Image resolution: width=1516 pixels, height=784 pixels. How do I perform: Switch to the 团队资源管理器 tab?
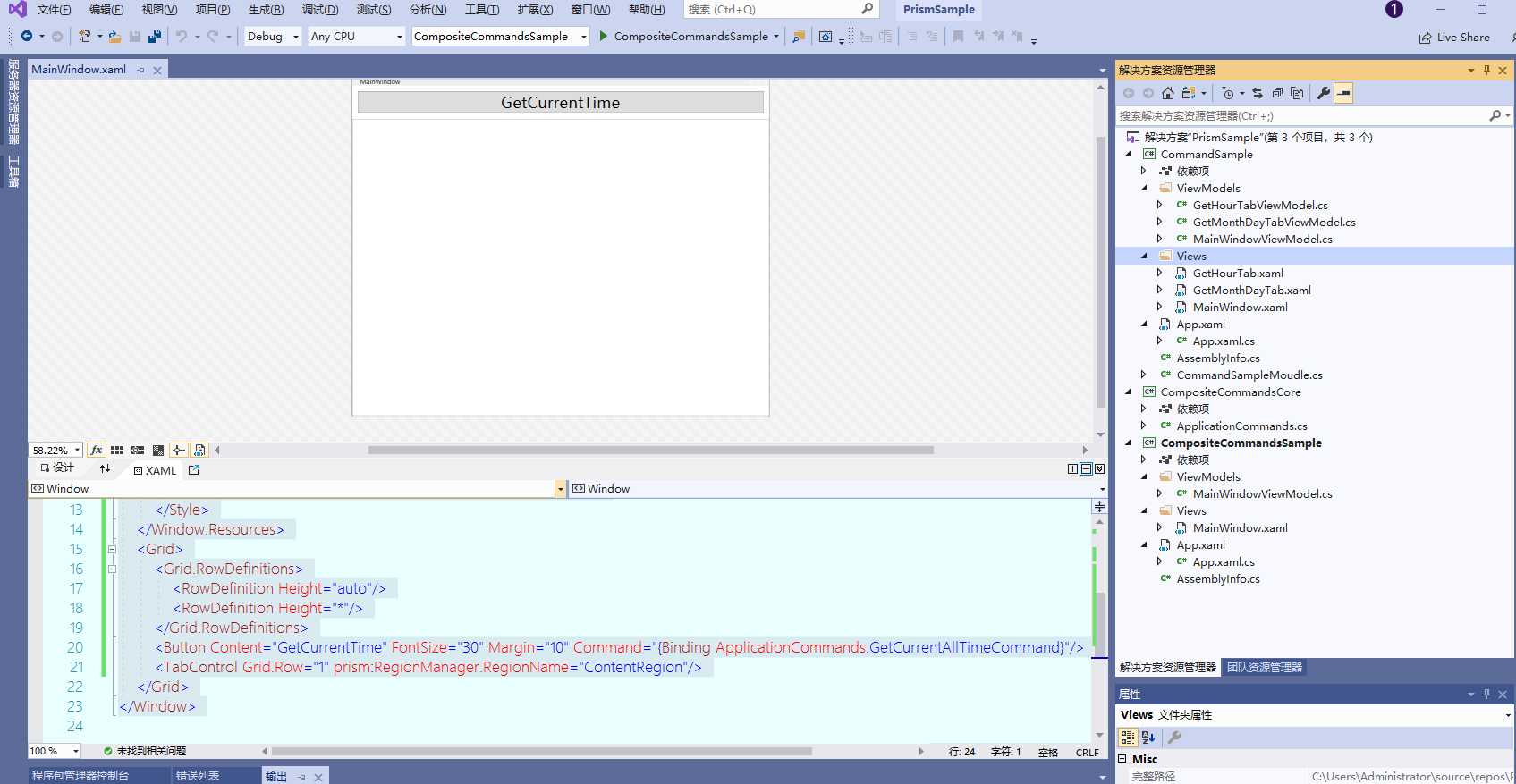[x=1264, y=668]
